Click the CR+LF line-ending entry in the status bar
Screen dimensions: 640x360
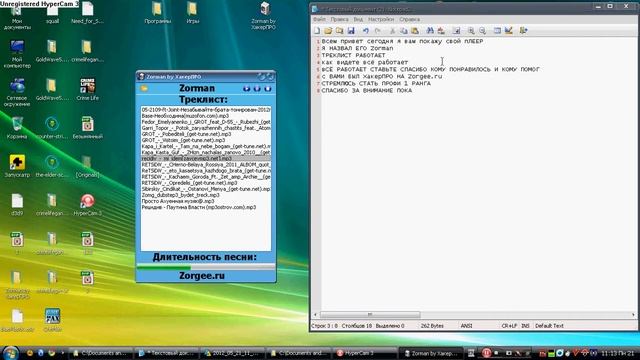pos(509,326)
